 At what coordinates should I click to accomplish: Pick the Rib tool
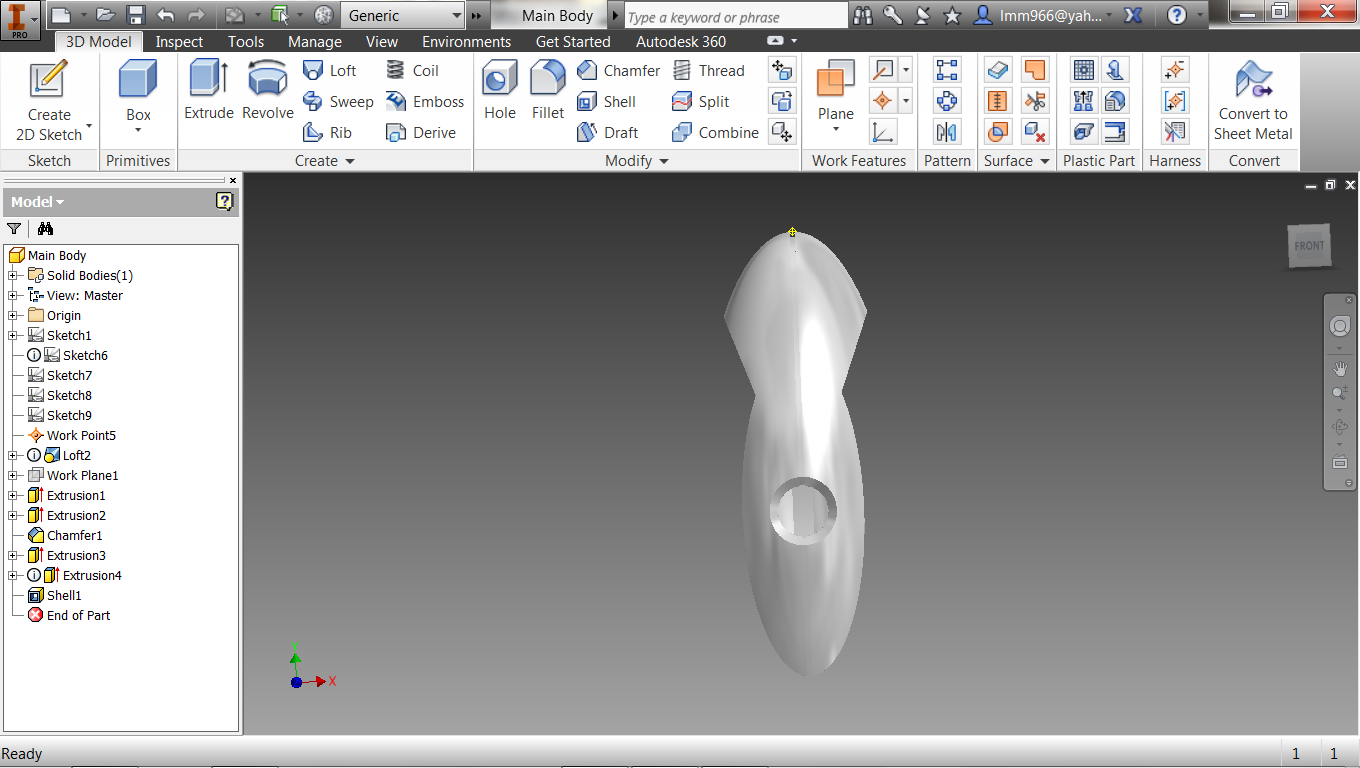pos(328,132)
